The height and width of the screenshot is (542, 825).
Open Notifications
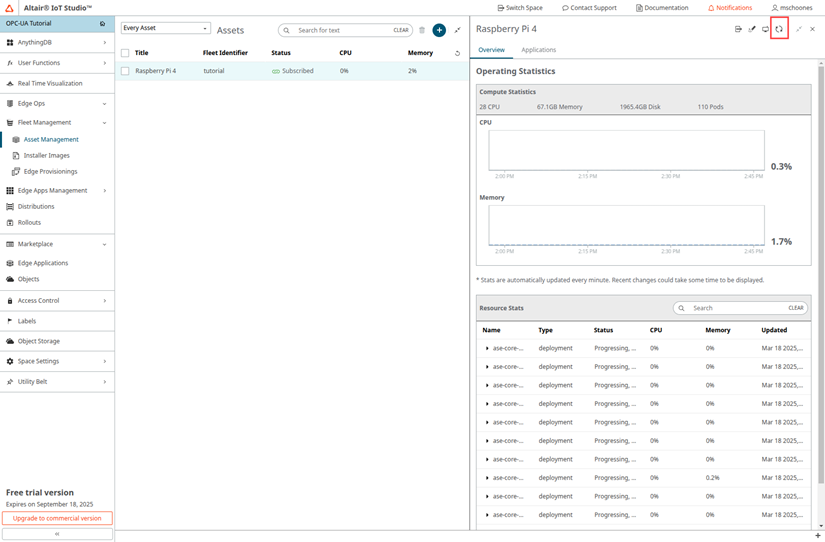coord(730,8)
